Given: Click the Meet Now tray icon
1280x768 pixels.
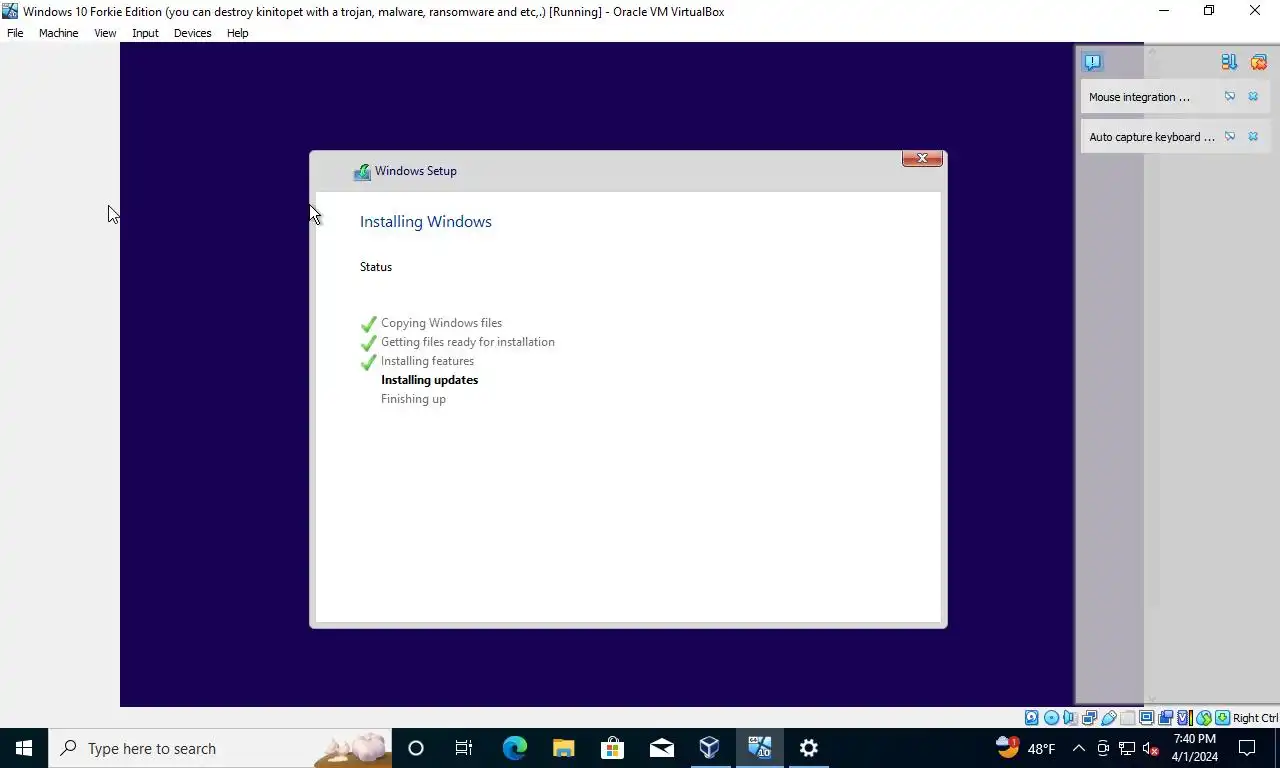Looking at the screenshot, I should click(1103, 748).
